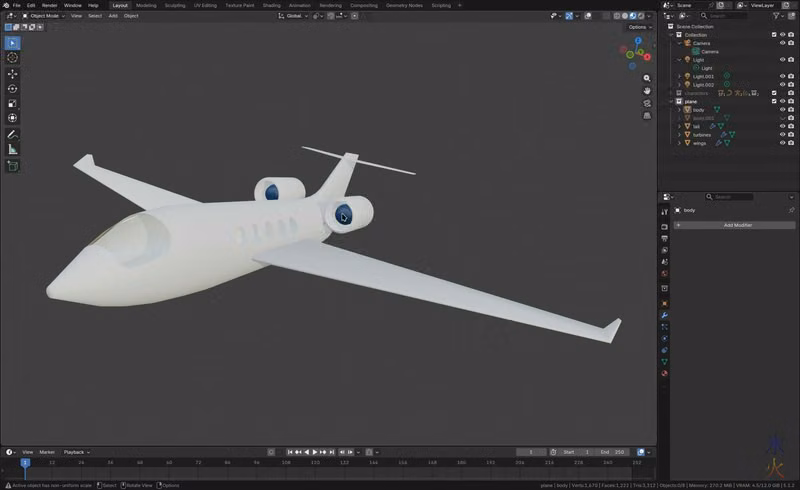
Task: Open the File menu
Action: point(16,5)
